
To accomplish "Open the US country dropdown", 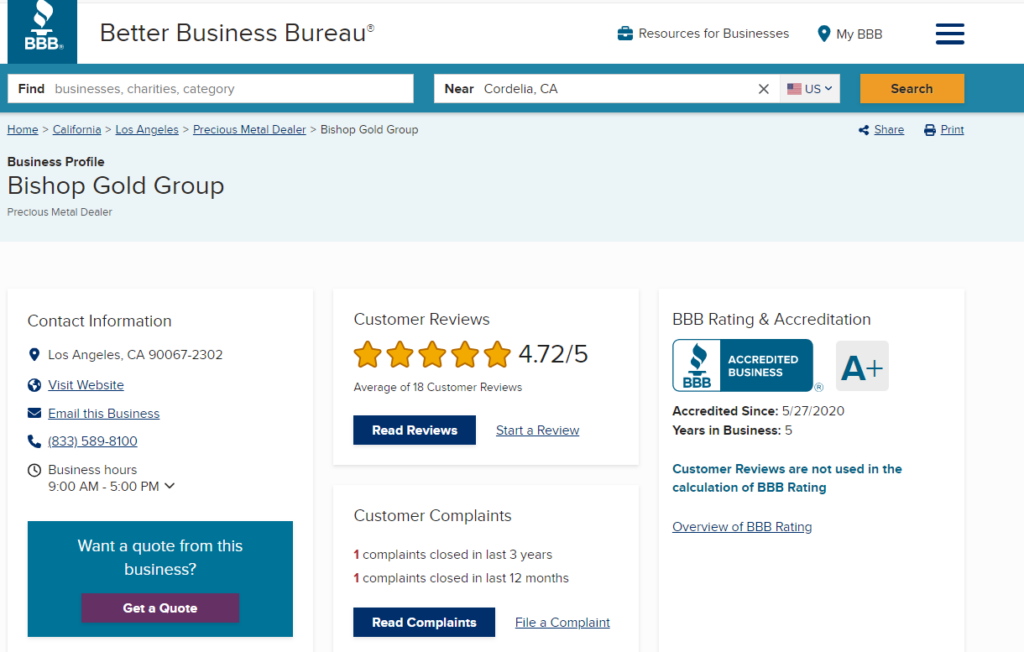I will 810,89.
